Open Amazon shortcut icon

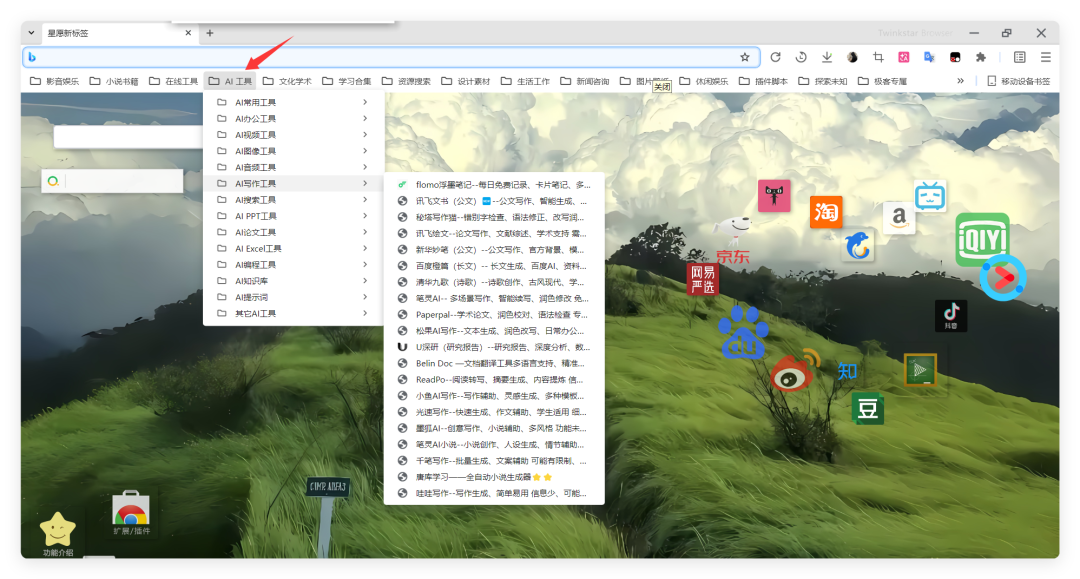pos(899,218)
